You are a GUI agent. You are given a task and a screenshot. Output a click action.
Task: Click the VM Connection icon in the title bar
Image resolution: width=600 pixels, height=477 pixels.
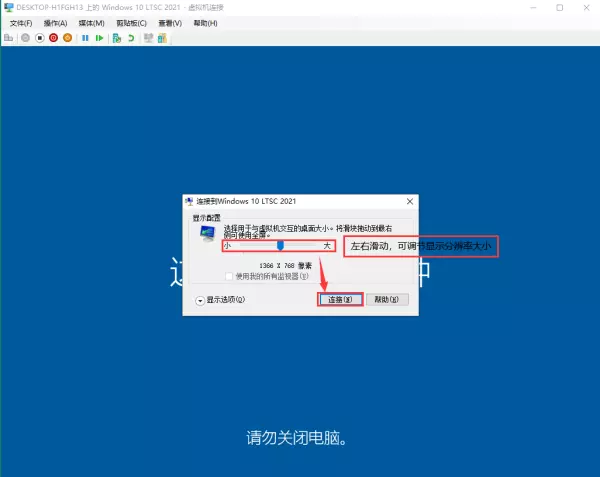(x=8, y=7)
